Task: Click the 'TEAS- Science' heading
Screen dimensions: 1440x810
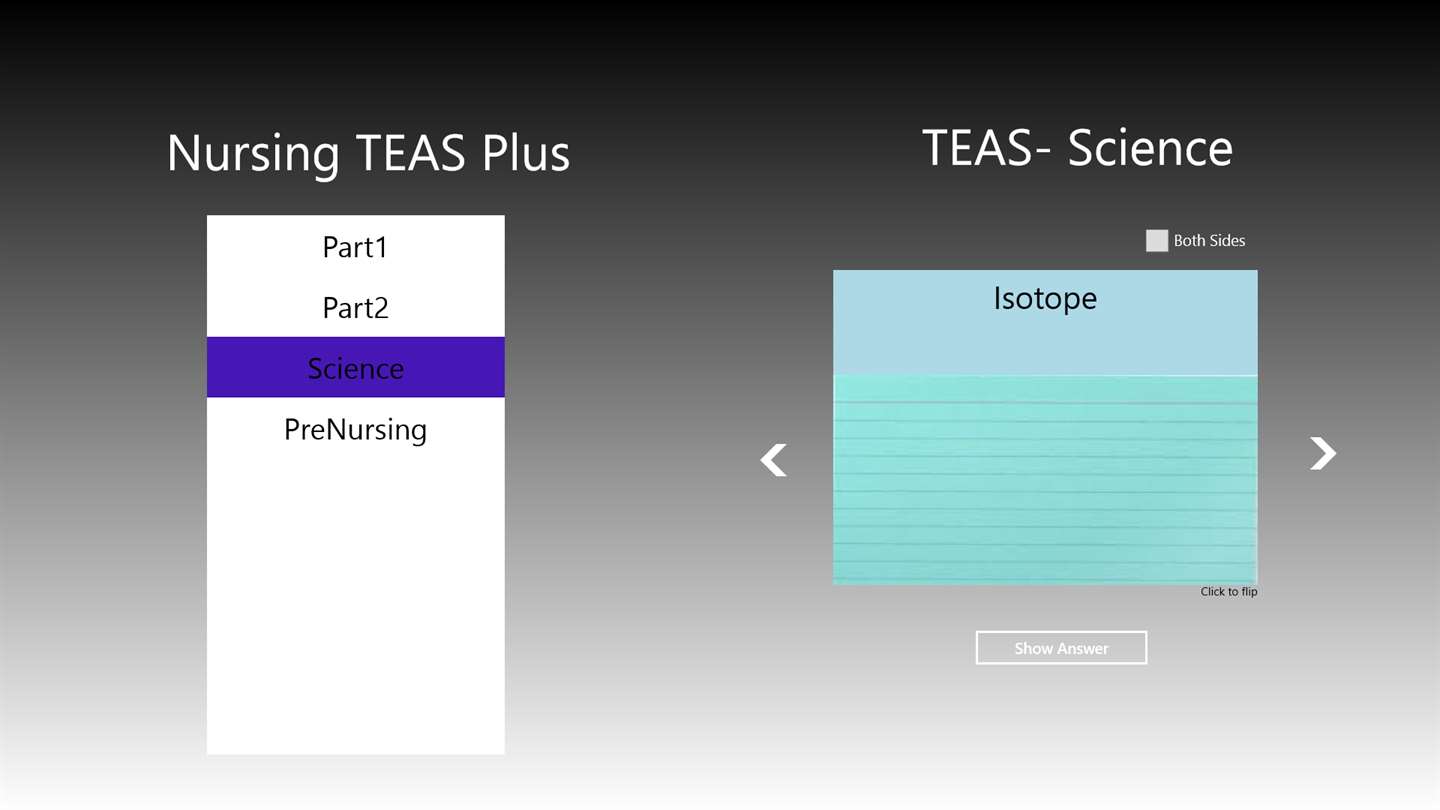Action: [x=1077, y=147]
